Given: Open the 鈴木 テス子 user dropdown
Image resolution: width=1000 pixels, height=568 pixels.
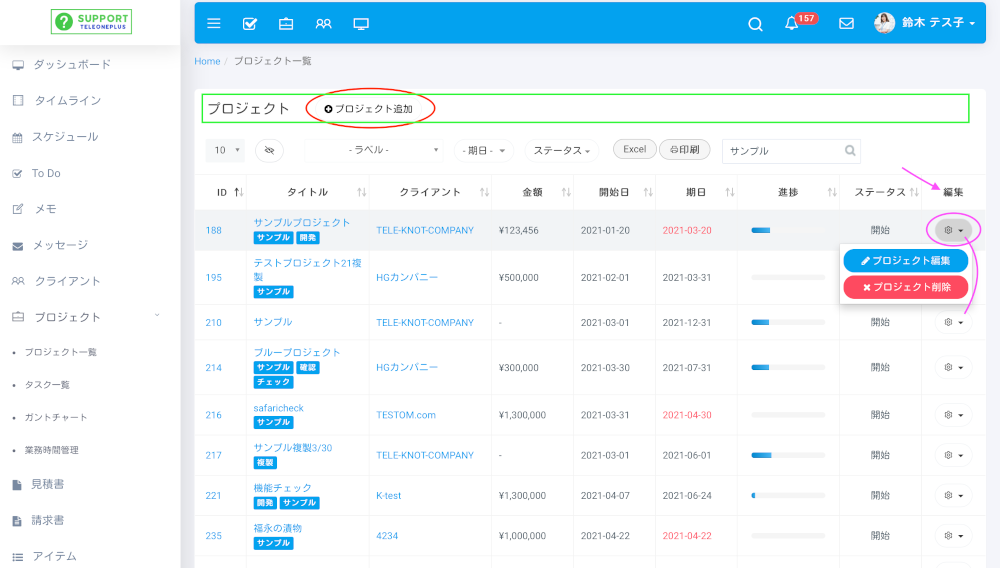Looking at the screenshot, I should point(938,23).
